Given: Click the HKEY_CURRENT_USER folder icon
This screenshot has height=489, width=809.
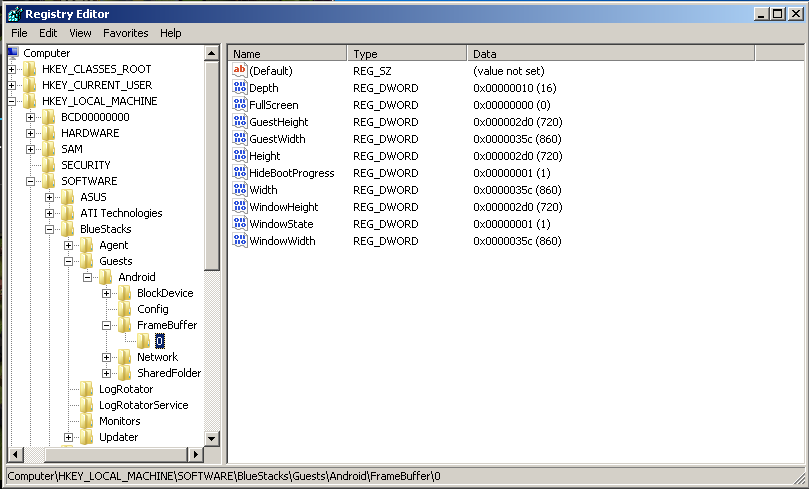Looking at the screenshot, I should pos(30,85).
